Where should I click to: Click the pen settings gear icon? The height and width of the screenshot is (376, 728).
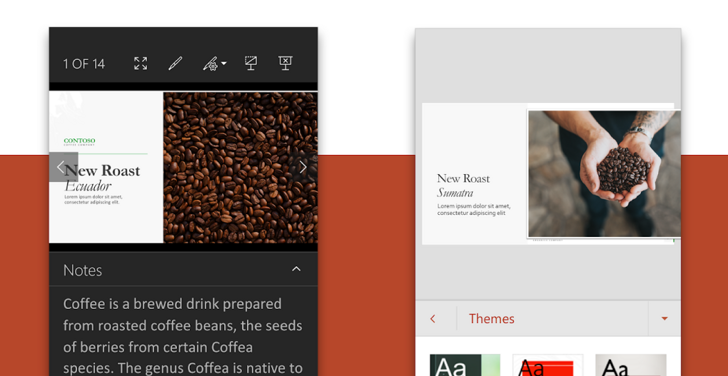pos(211,64)
